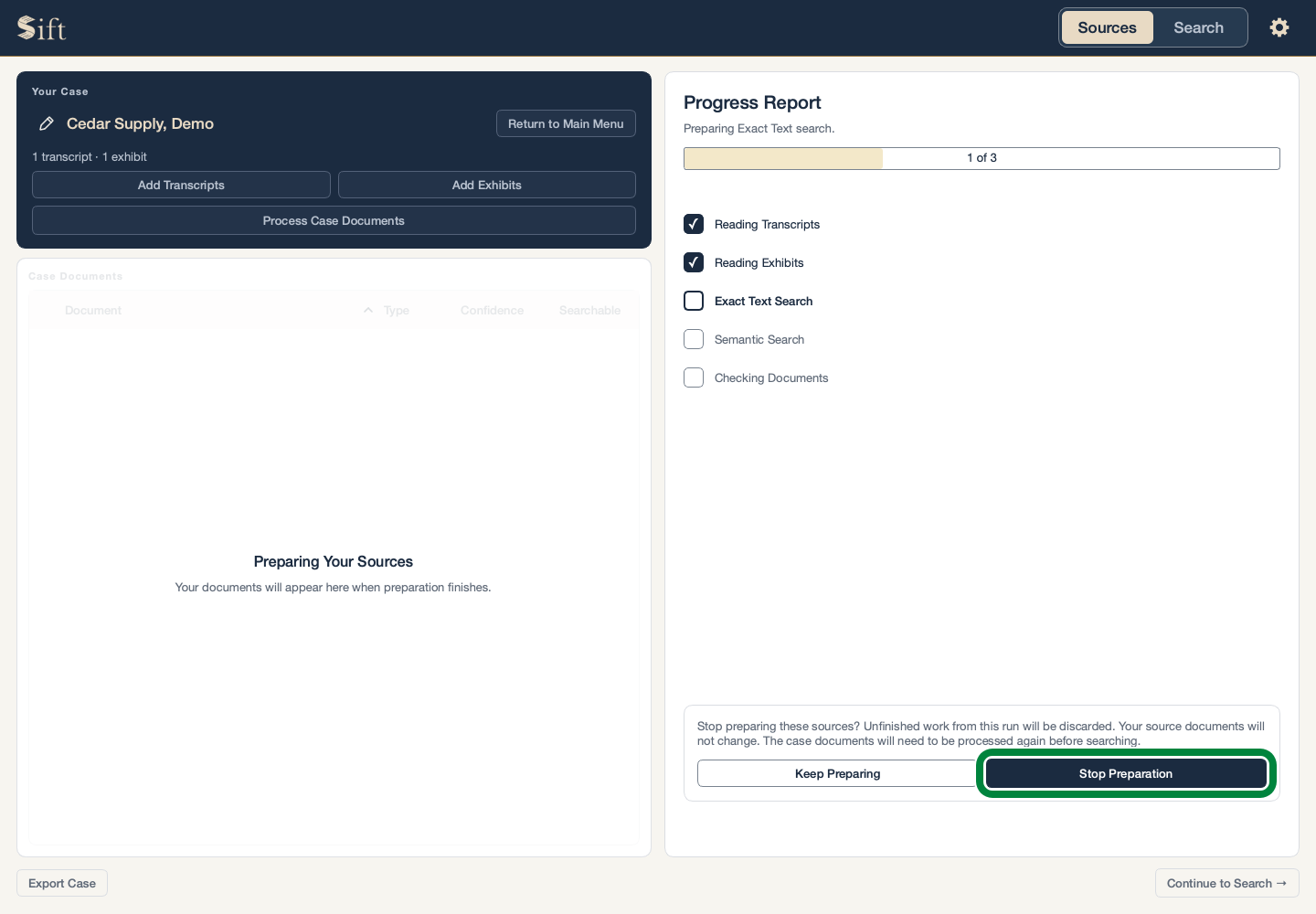Confirm Stop Preparation
The width and height of the screenshot is (1316, 914).
tap(1126, 773)
